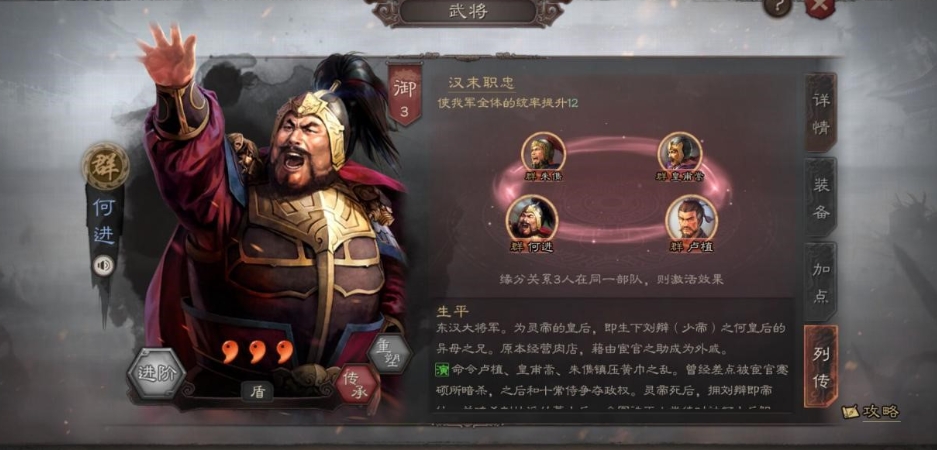
Task: Tap the three orange star-flame rank icons
Action: click(258, 351)
